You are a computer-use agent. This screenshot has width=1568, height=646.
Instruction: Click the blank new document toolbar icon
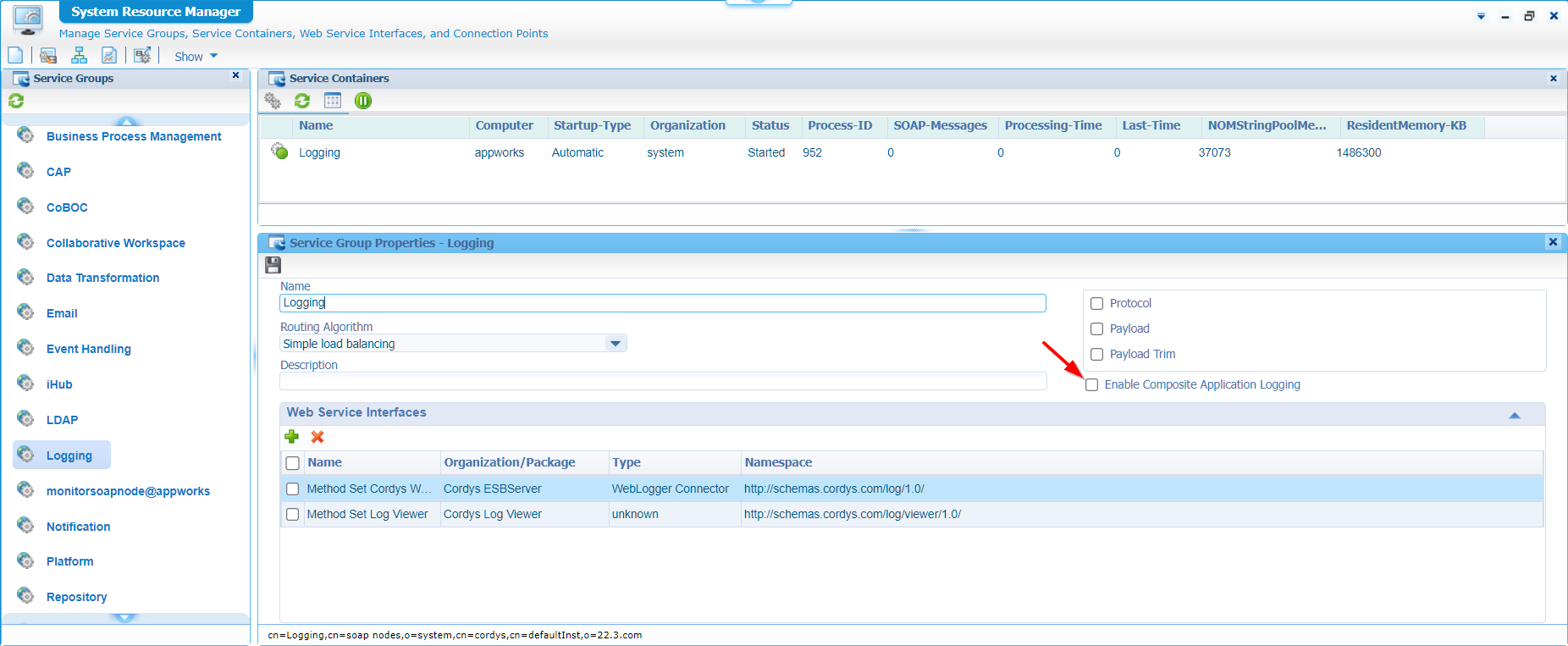(15, 56)
